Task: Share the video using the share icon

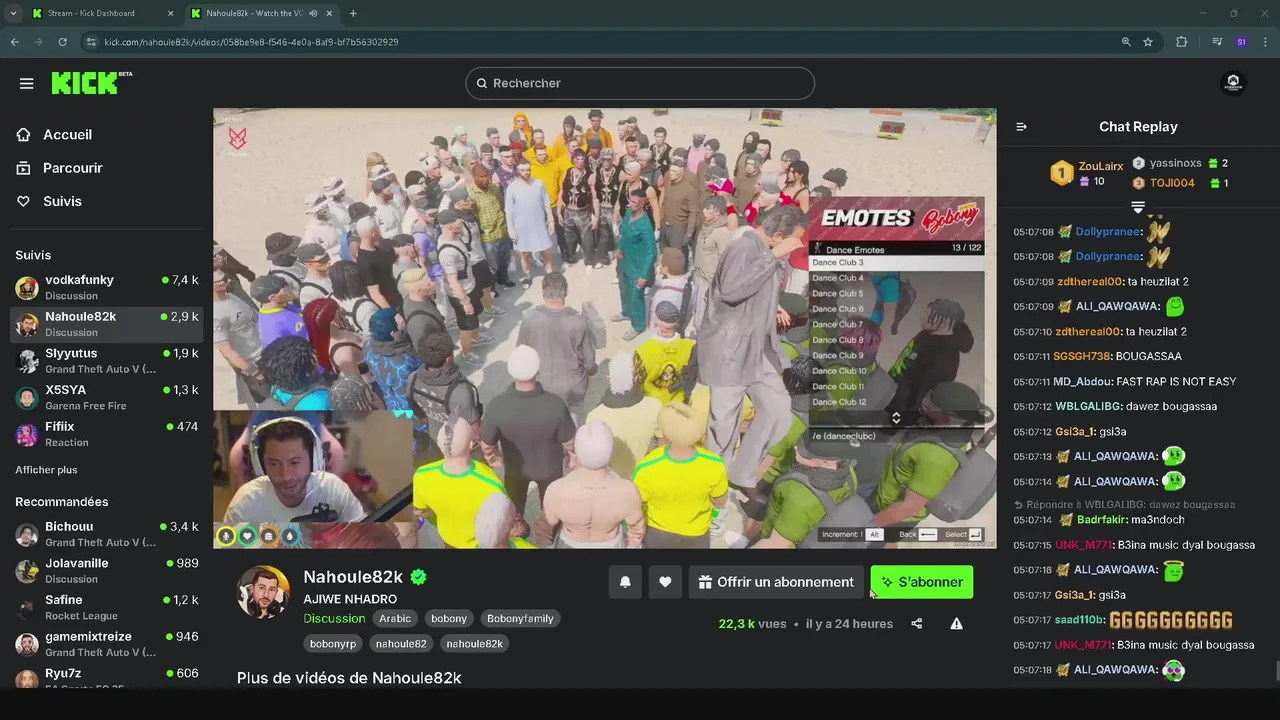Action: click(x=917, y=624)
